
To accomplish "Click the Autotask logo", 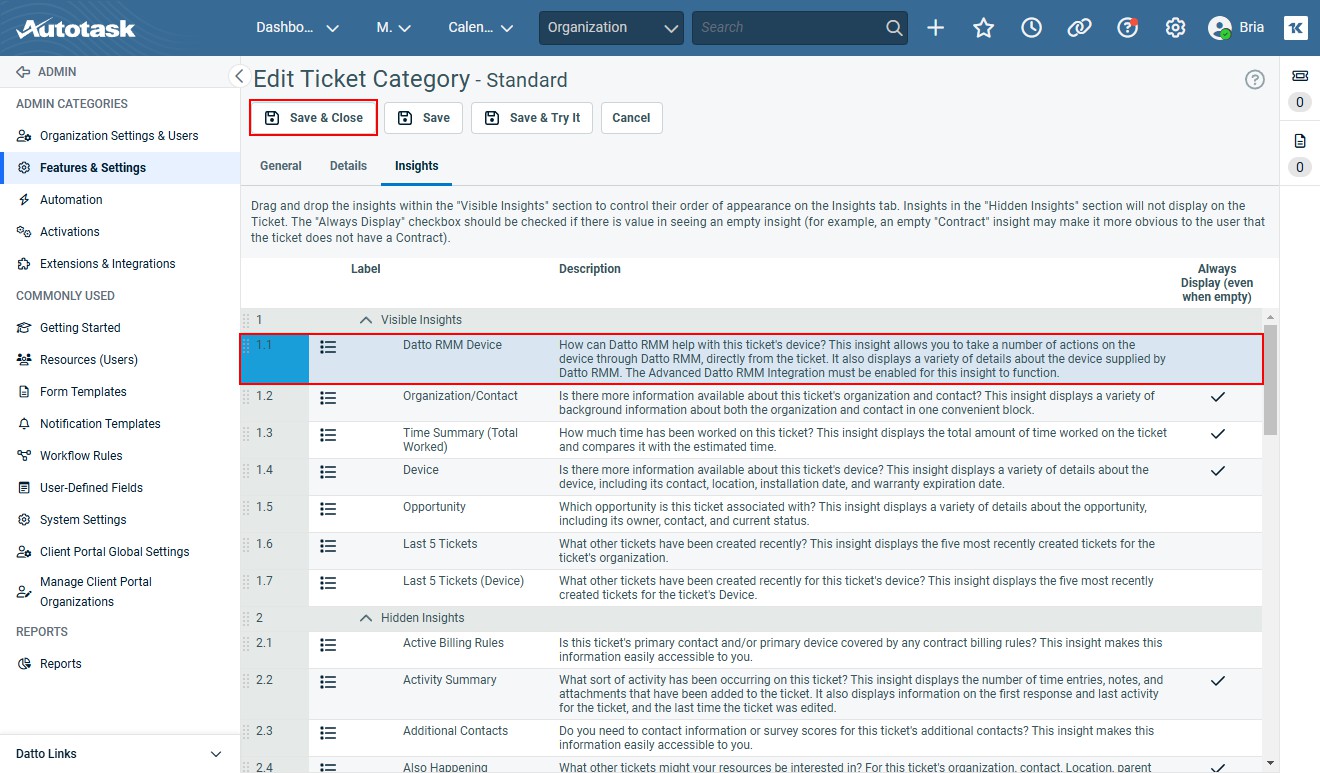I will (x=76, y=28).
